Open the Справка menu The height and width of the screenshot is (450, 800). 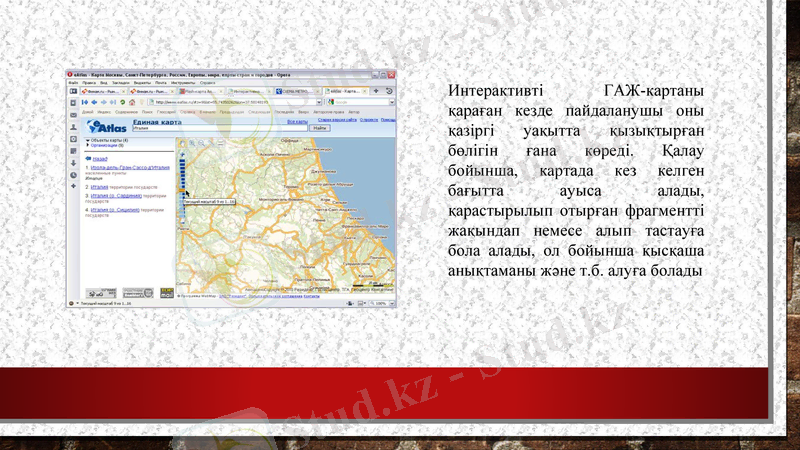208,83
